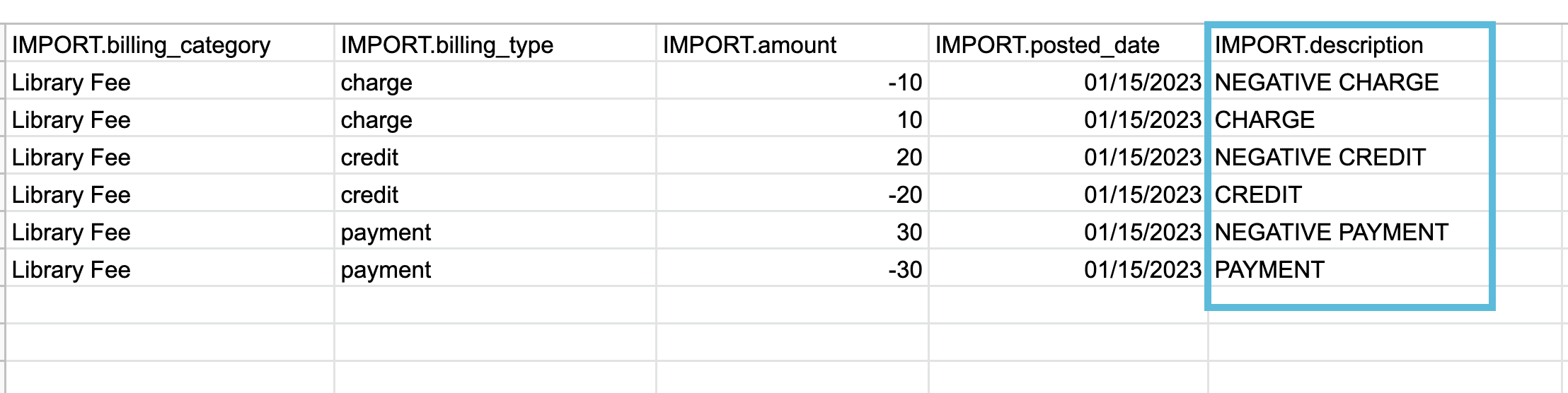Select the amount cell showing positive 10

click(x=792, y=120)
